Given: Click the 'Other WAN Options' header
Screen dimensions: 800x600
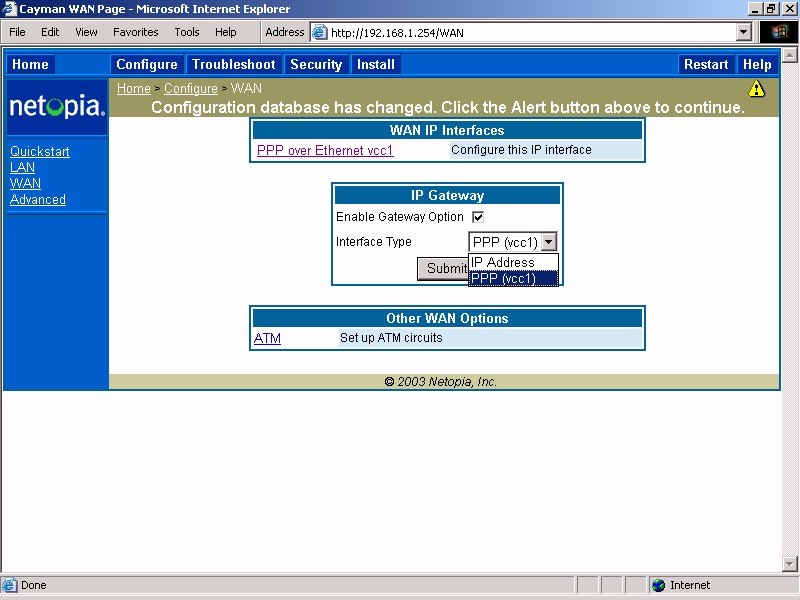Looking at the screenshot, I should click(x=447, y=318).
